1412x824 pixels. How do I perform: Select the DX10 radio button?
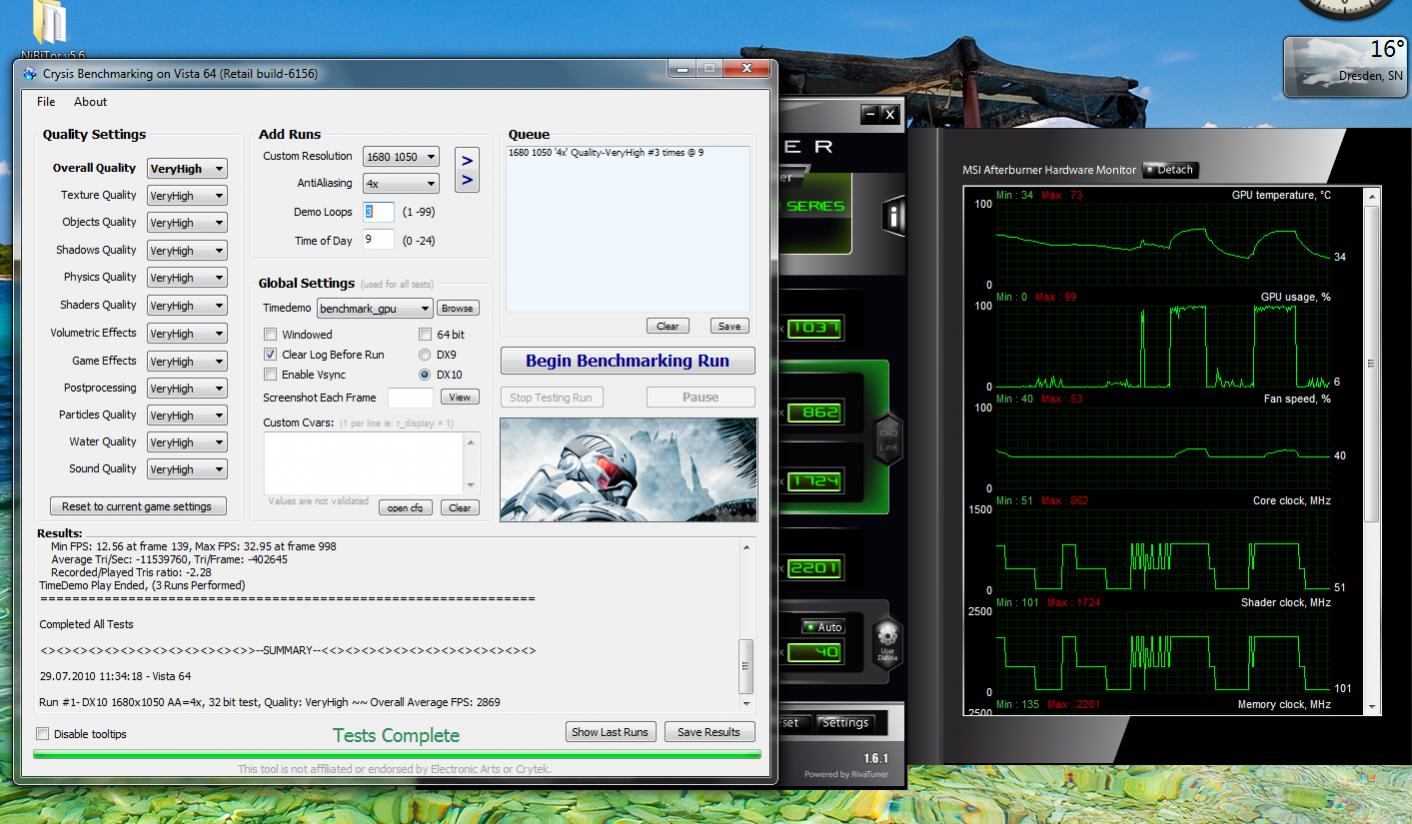[425, 374]
